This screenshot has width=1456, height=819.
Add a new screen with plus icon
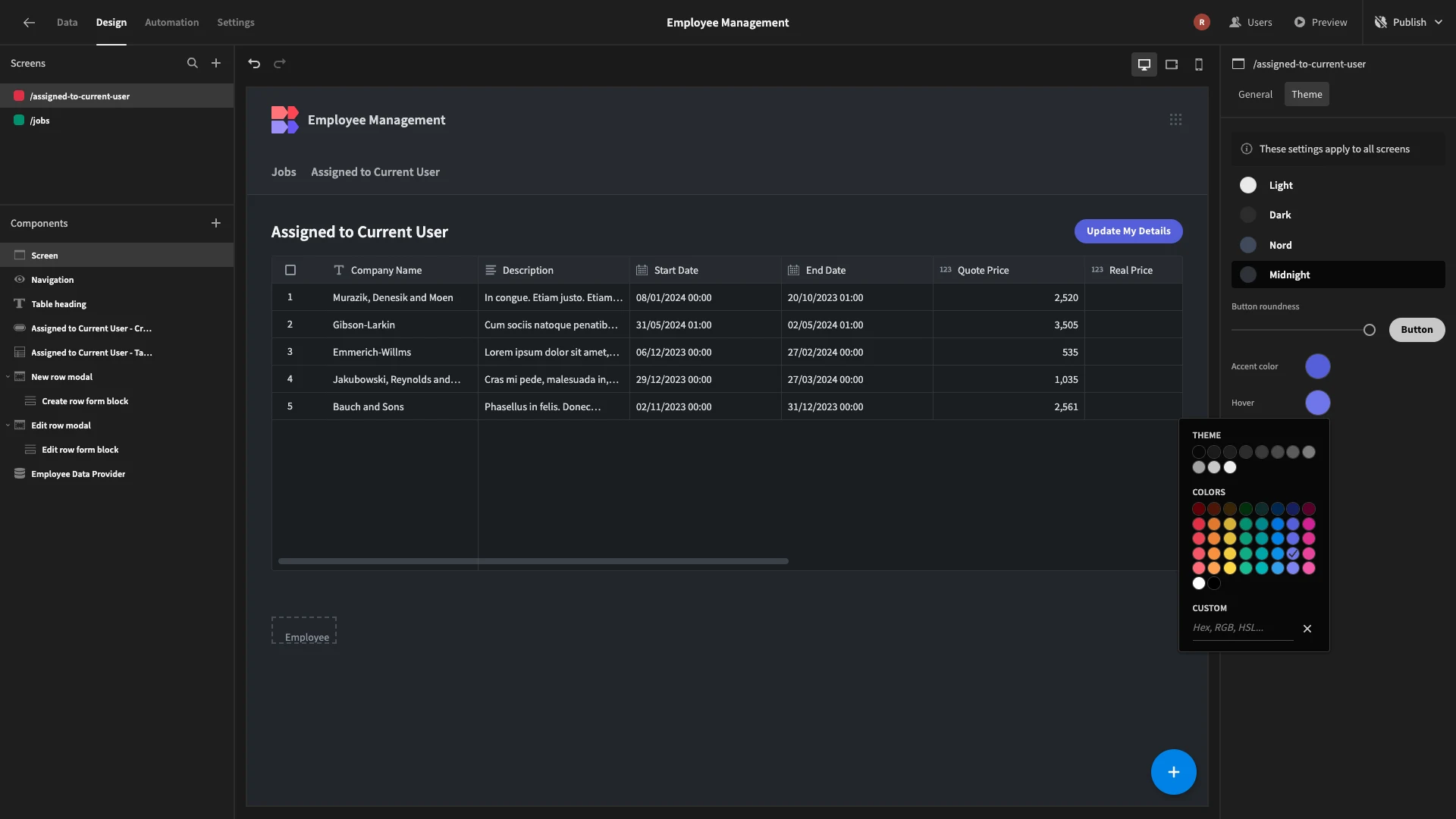pyautogui.click(x=216, y=64)
